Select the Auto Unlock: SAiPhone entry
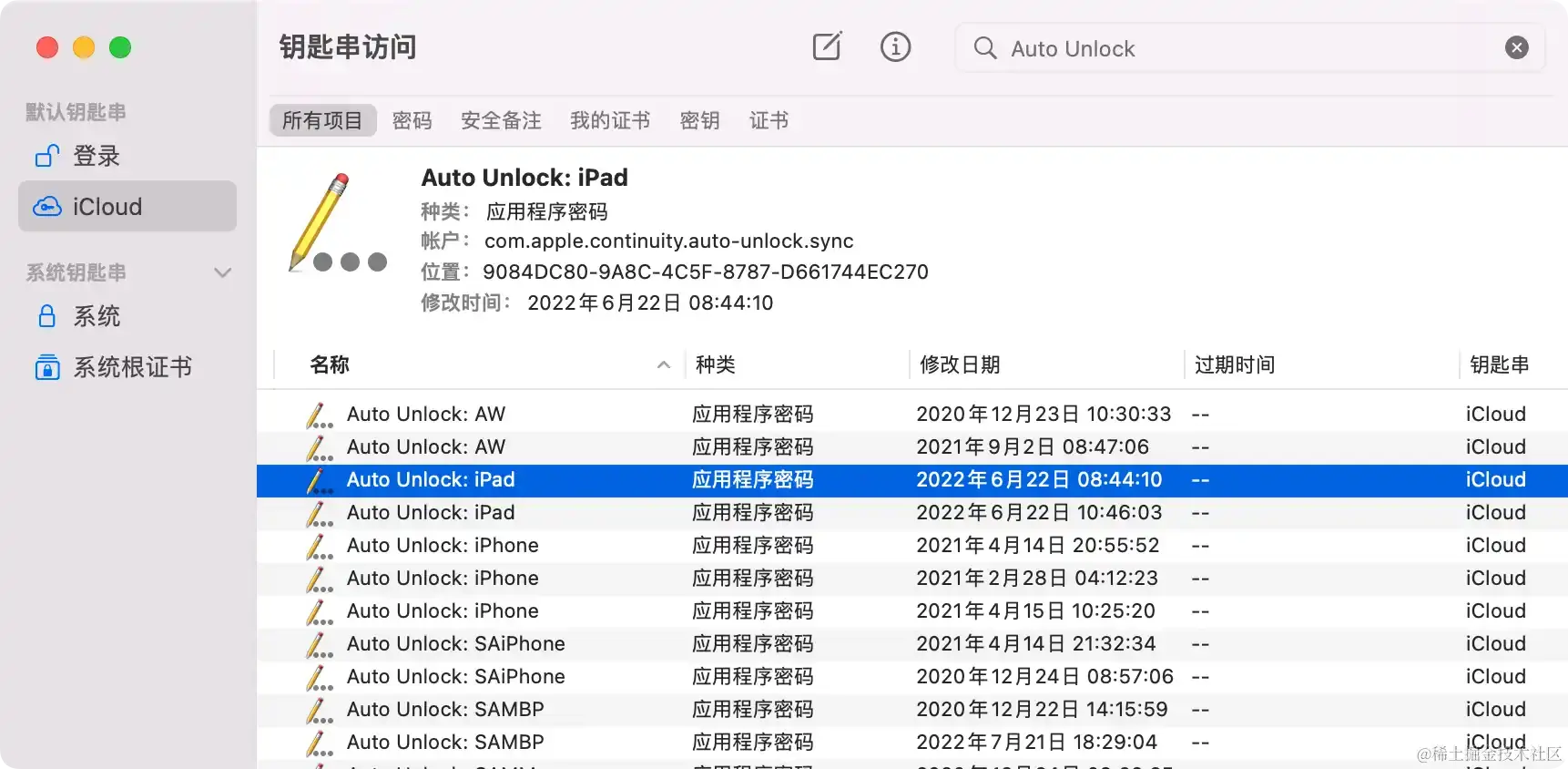Screen dimensions: 1568x769 click(x=455, y=643)
